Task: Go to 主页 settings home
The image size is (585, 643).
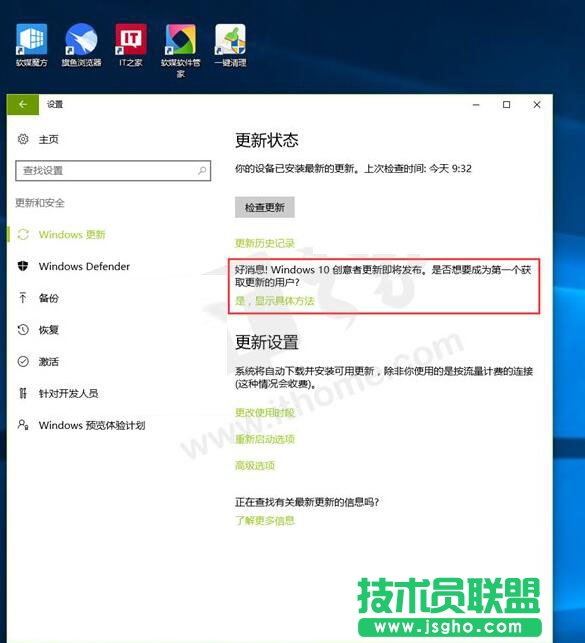Action: [x=48, y=139]
